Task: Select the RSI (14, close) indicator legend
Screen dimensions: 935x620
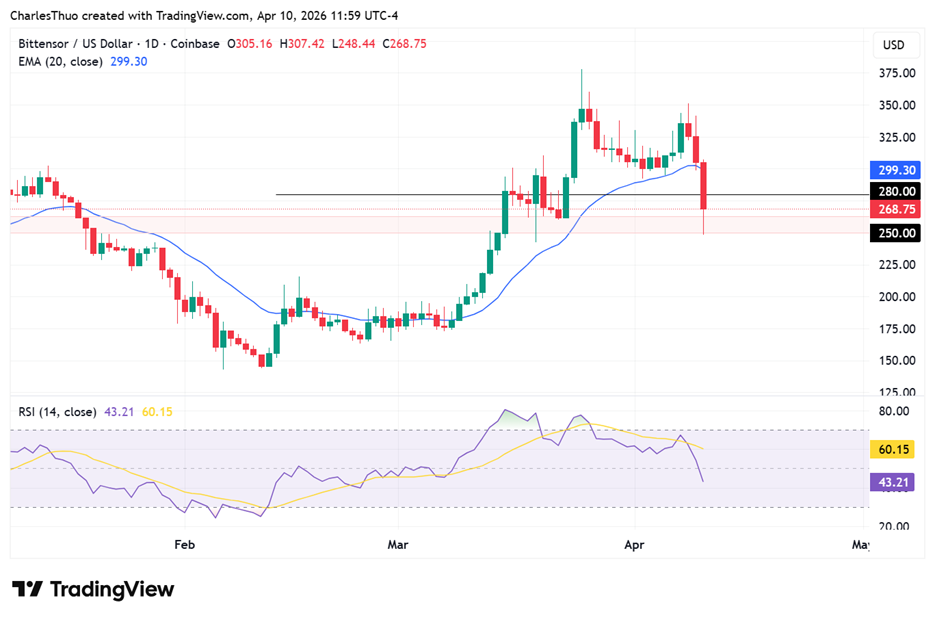Action: (57, 412)
